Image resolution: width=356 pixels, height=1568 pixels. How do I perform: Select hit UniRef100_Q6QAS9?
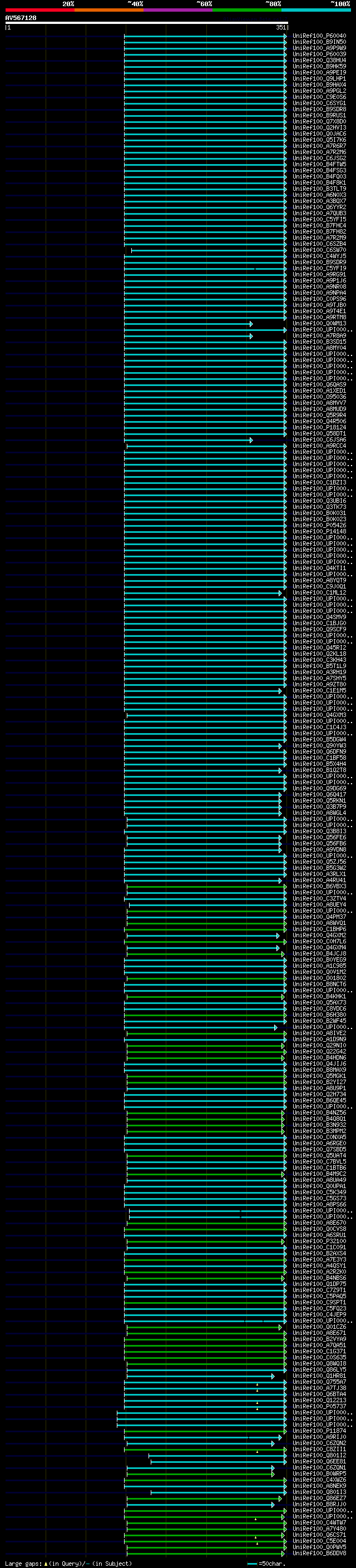point(319,385)
